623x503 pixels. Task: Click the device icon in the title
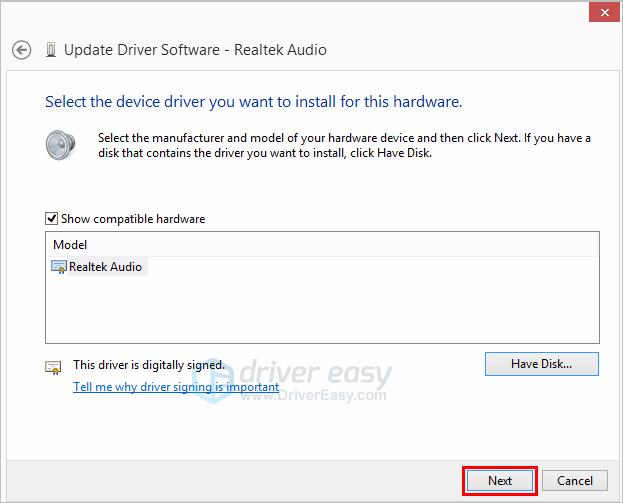[x=51, y=50]
